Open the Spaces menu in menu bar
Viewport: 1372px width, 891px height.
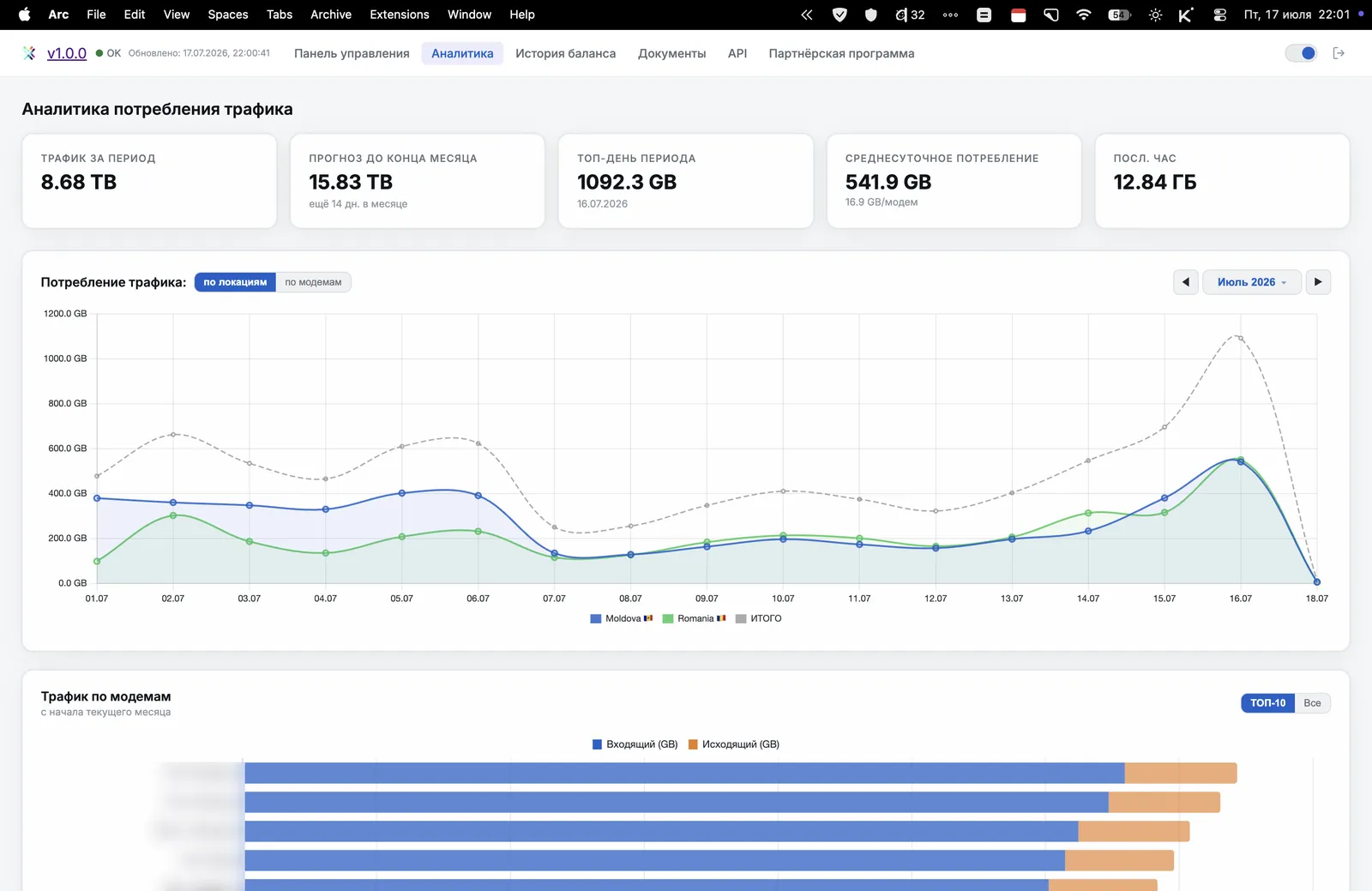point(228,15)
